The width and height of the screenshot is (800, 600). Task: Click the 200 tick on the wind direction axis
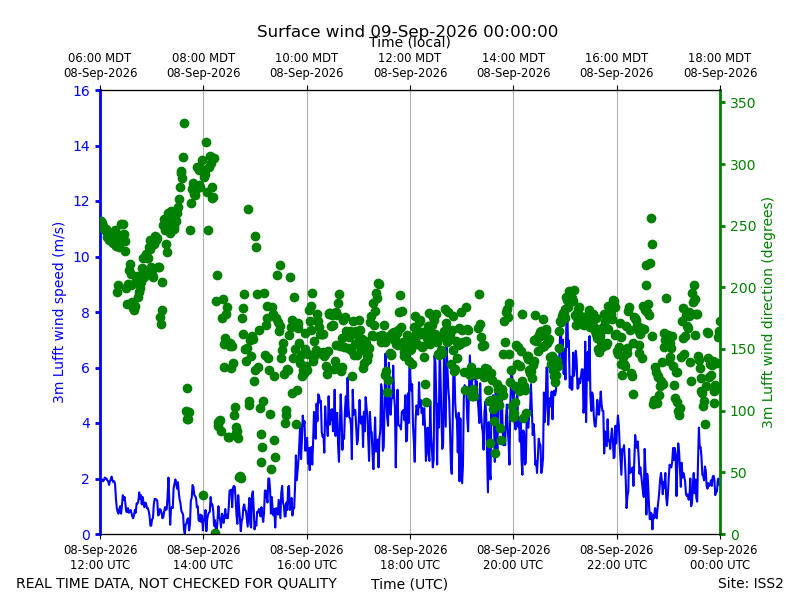coord(742,288)
